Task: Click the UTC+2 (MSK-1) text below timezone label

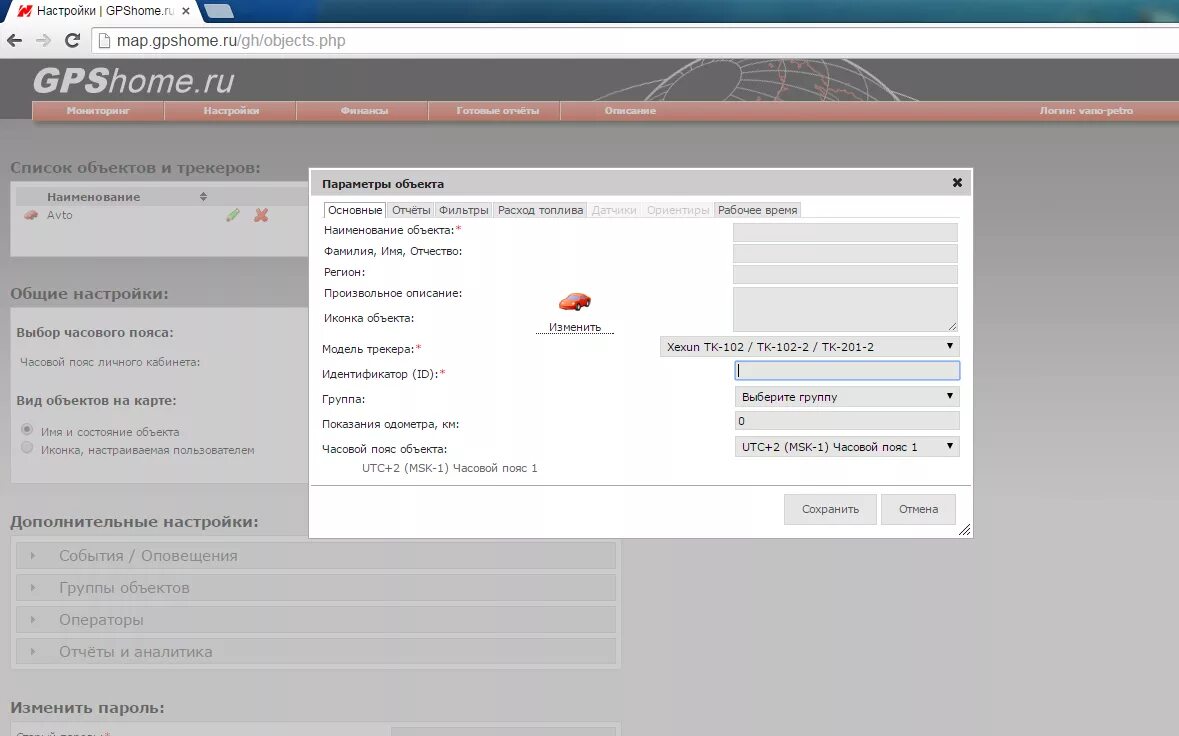Action: coord(450,468)
